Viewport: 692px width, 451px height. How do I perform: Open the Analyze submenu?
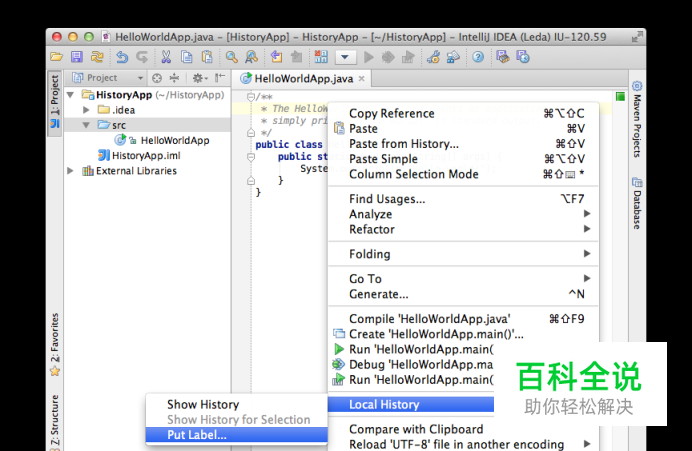click(x=463, y=214)
